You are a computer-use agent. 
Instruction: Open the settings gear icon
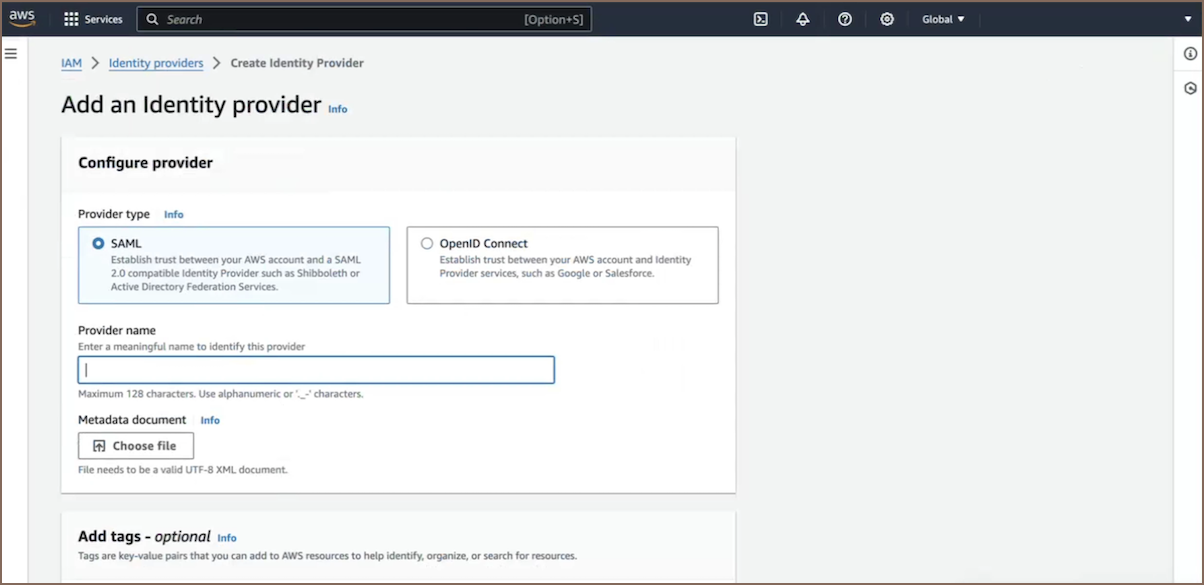click(x=887, y=19)
